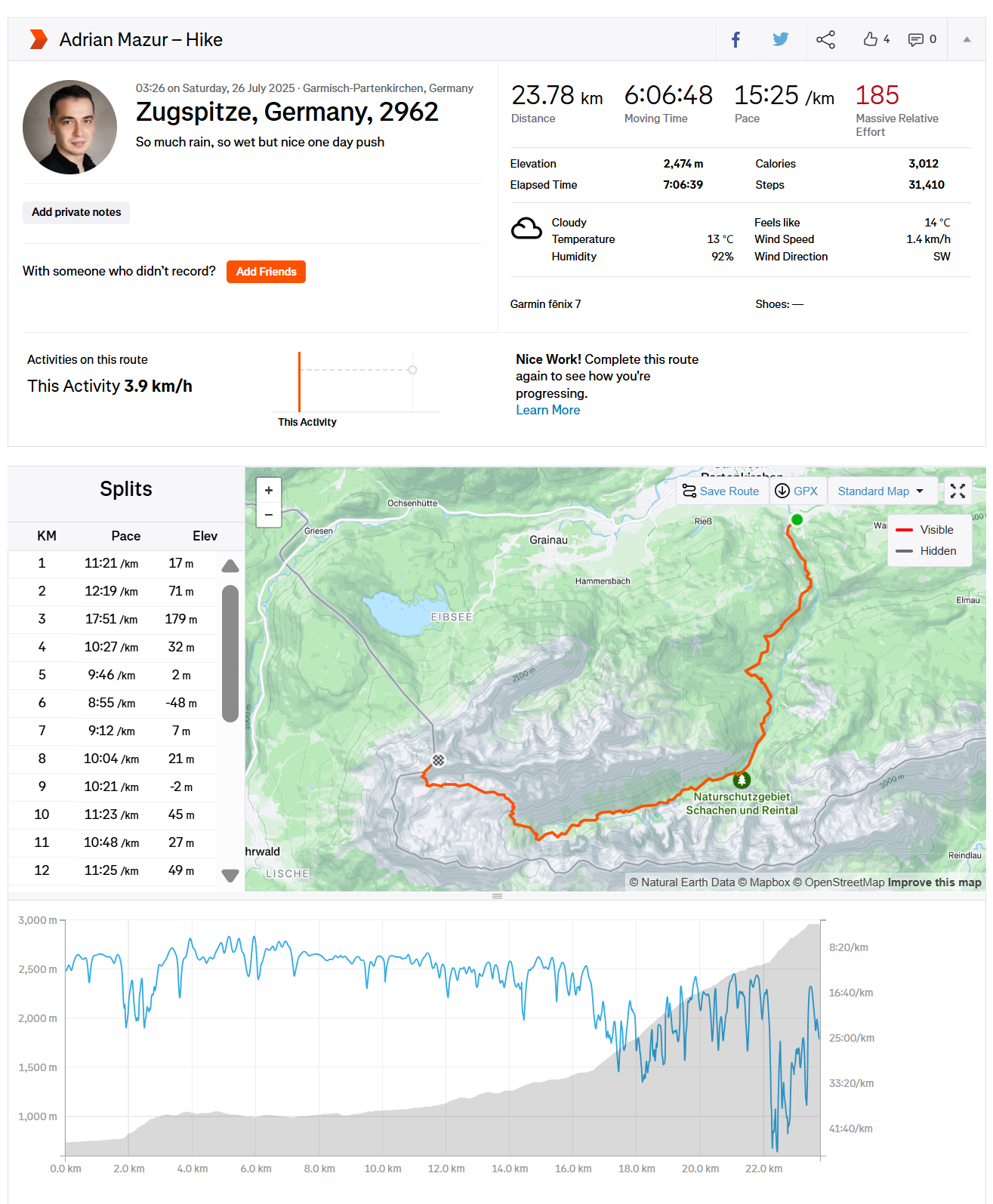Share the activity to Facebook
Viewport: 993px width, 1204px height.
pos(735,38)
